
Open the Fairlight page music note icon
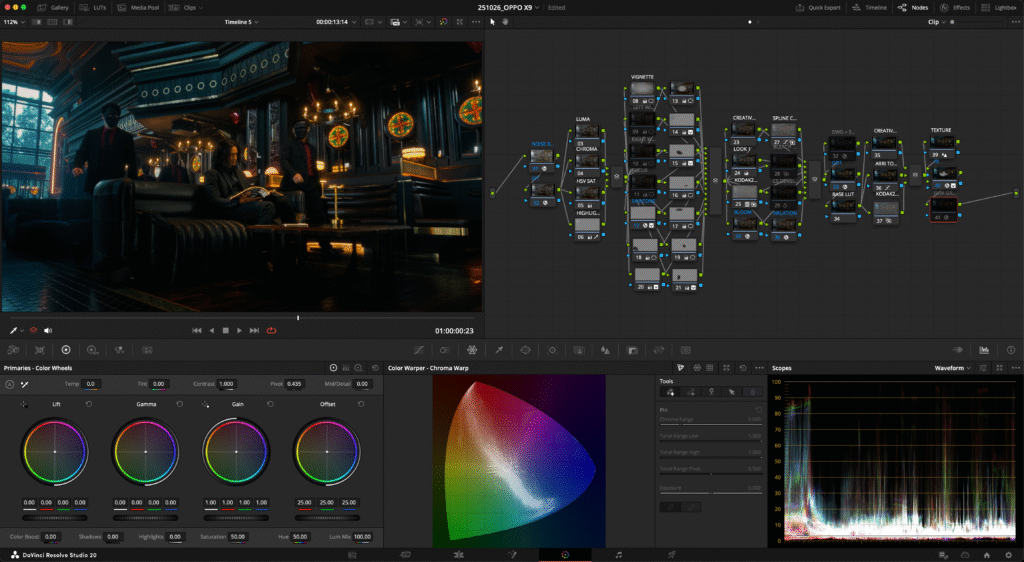(618, 553)
